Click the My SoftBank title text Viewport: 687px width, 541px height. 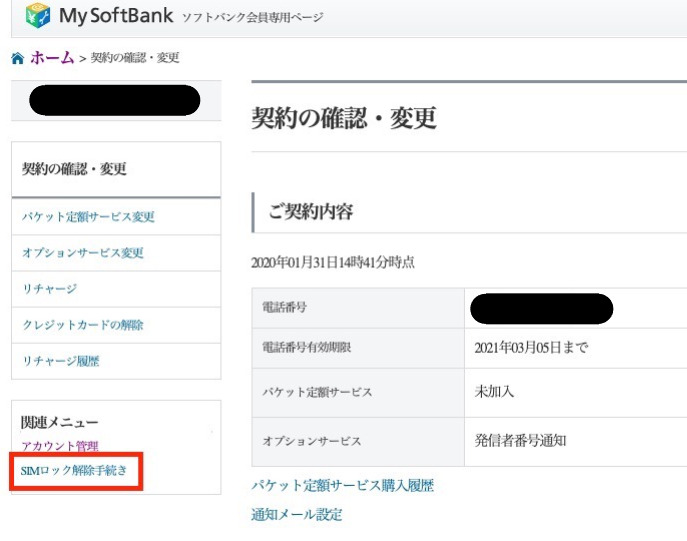coord(116,16)
